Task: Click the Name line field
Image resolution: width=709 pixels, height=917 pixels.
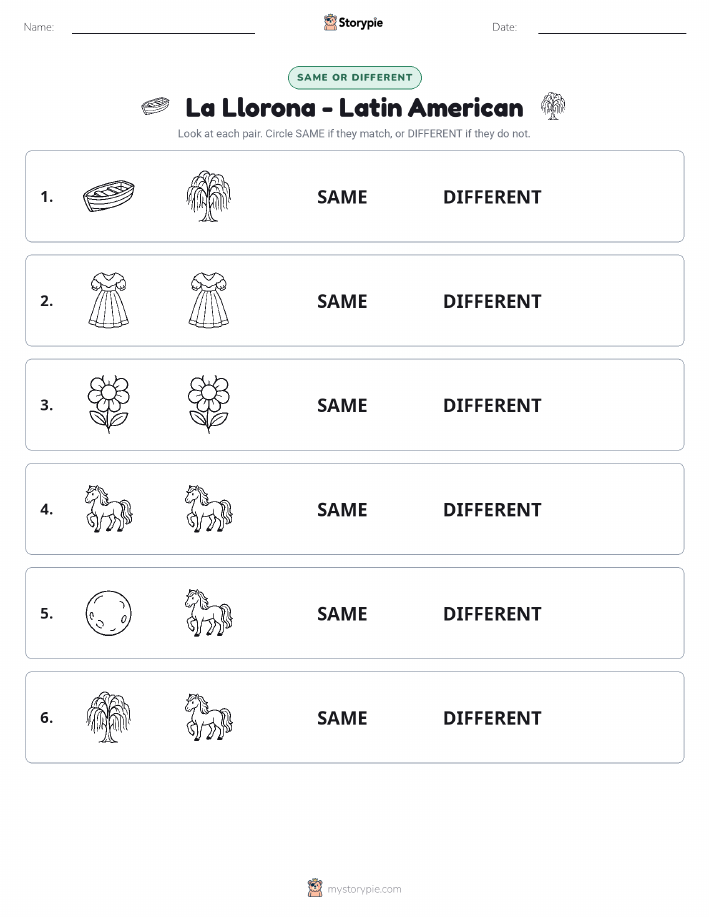Action: tap(163, 27)
